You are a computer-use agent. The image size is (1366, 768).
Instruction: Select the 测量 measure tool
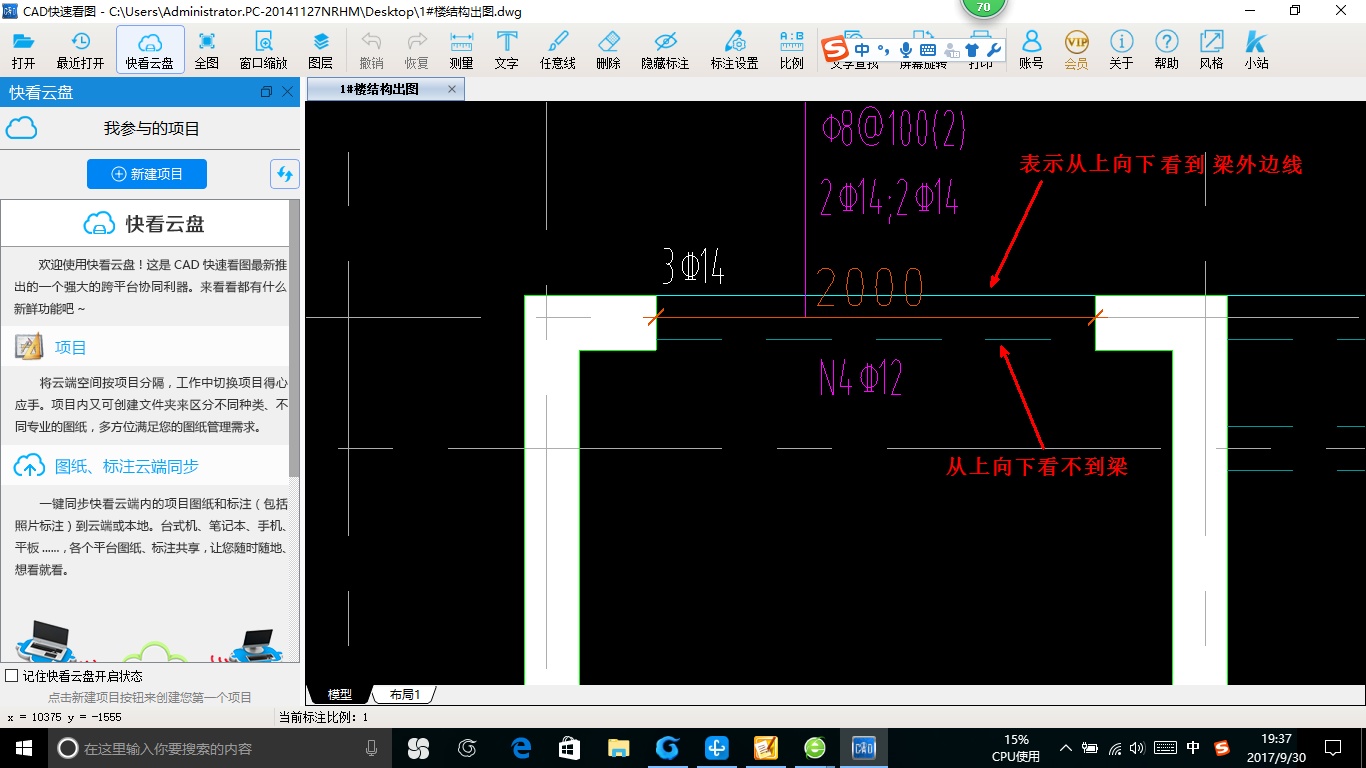tap(461, 50)
